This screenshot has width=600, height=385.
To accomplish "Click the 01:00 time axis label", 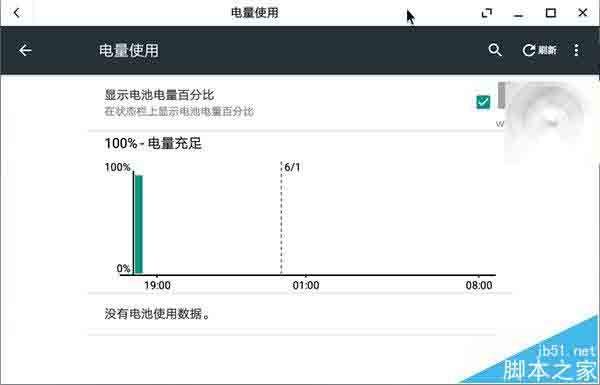I will click(306, 285).
